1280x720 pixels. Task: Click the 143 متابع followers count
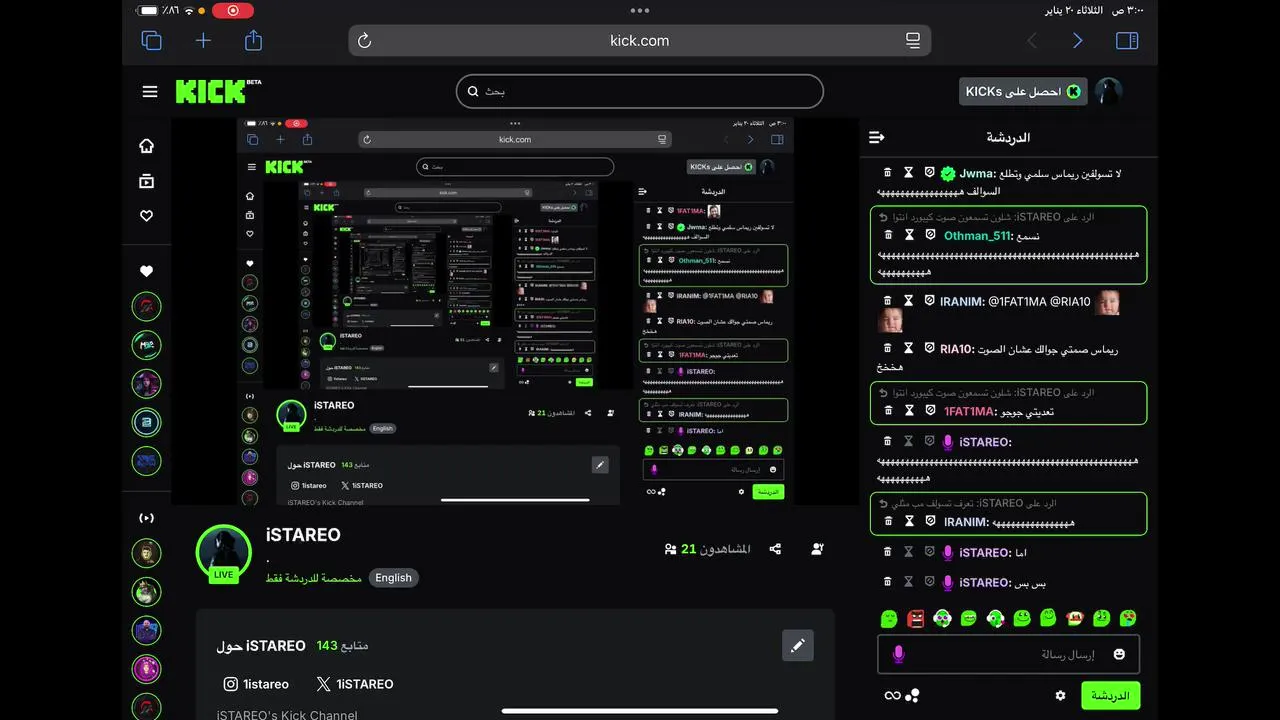tap(342, 645)
